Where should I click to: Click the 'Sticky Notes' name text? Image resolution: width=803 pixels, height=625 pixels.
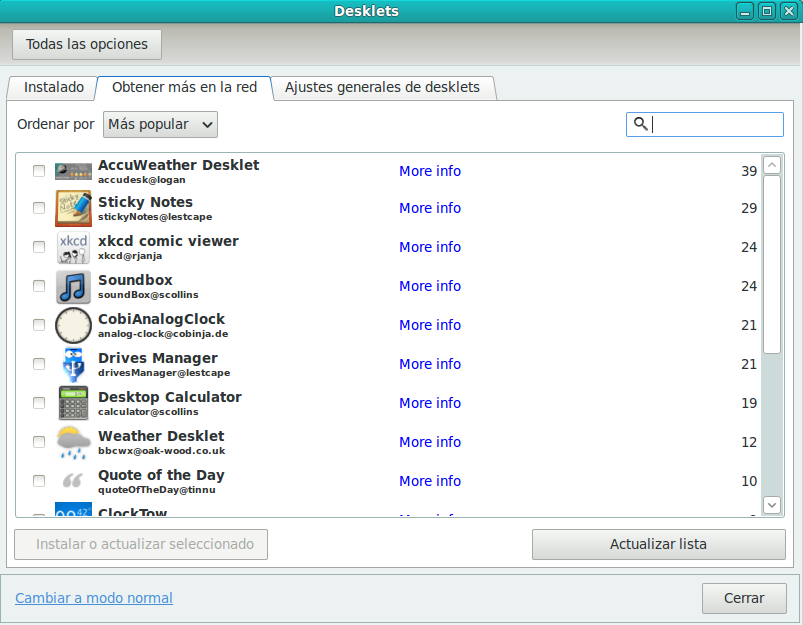coord(145,202)
